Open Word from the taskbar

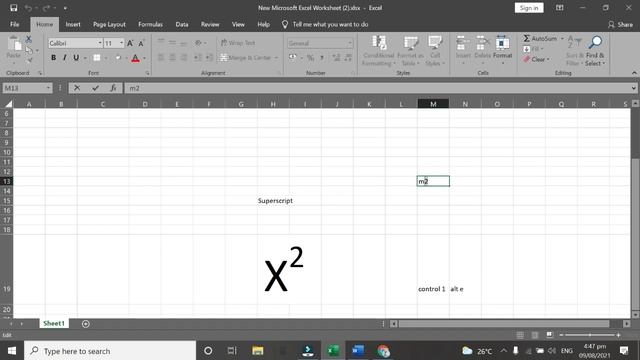[x=358, y=351]
